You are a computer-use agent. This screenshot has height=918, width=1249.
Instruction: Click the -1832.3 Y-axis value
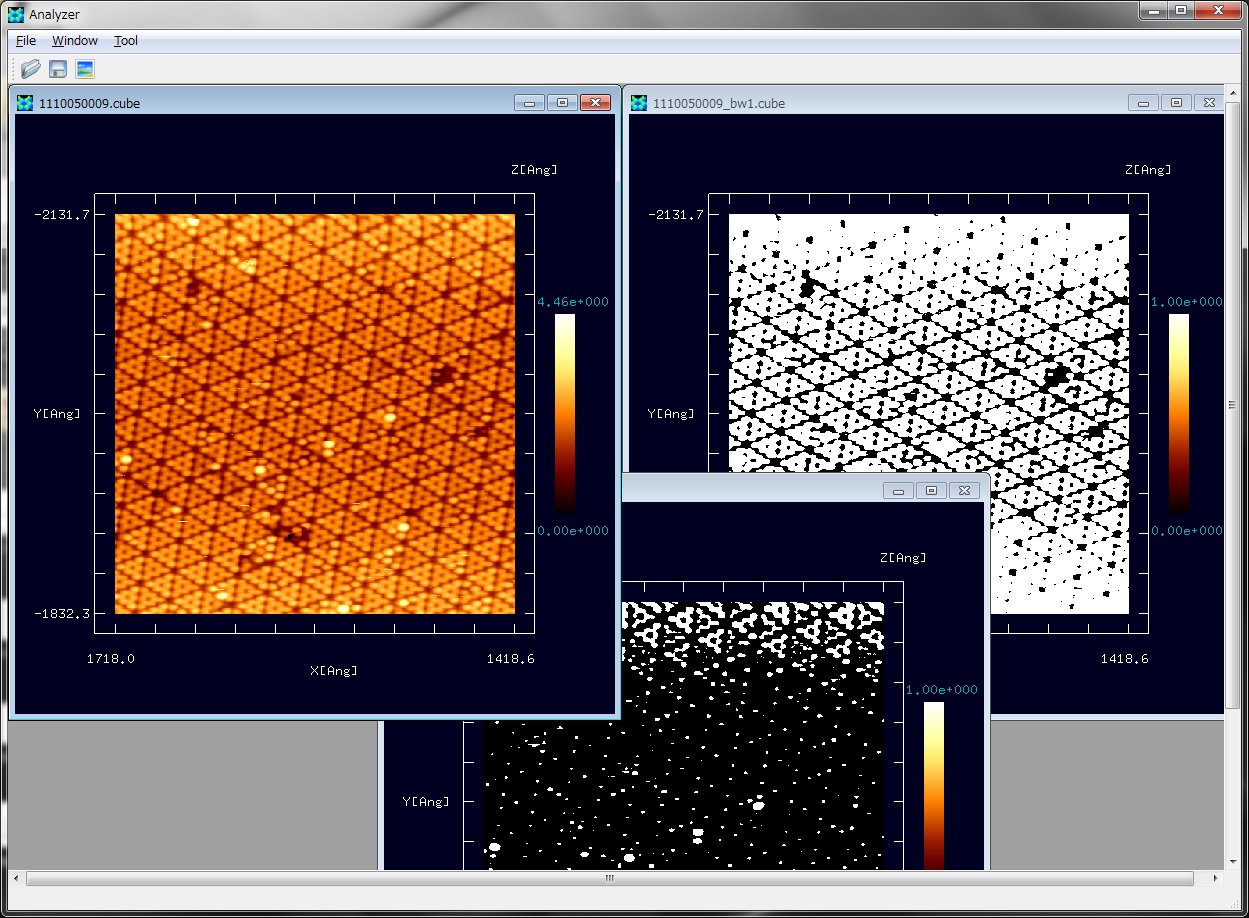pos(61,613)
